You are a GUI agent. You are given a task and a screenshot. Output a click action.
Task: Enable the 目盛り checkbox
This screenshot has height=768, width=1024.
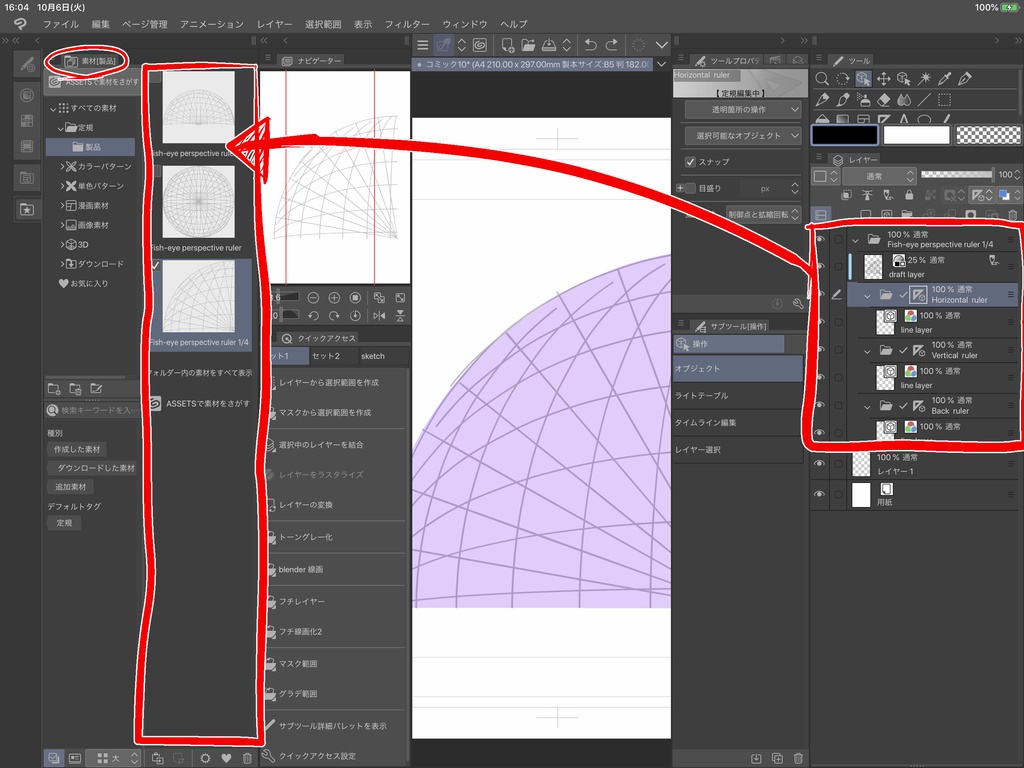690,188
